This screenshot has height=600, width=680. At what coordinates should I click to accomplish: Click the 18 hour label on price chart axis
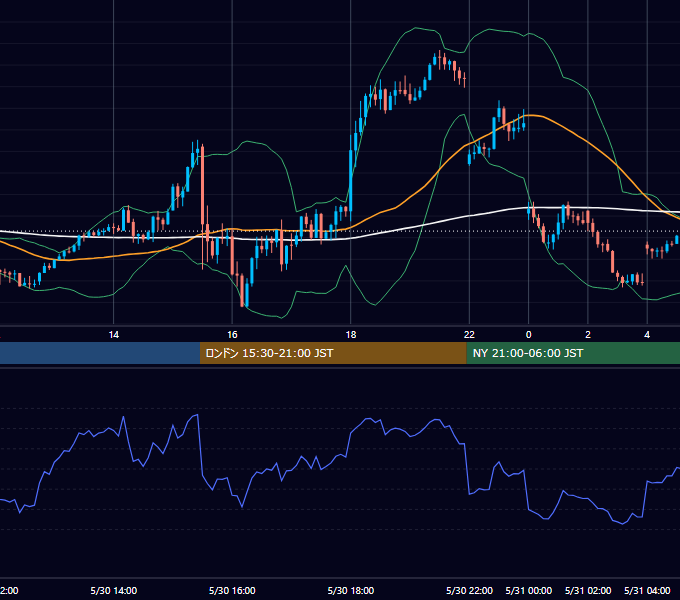[x=351, y=335]
